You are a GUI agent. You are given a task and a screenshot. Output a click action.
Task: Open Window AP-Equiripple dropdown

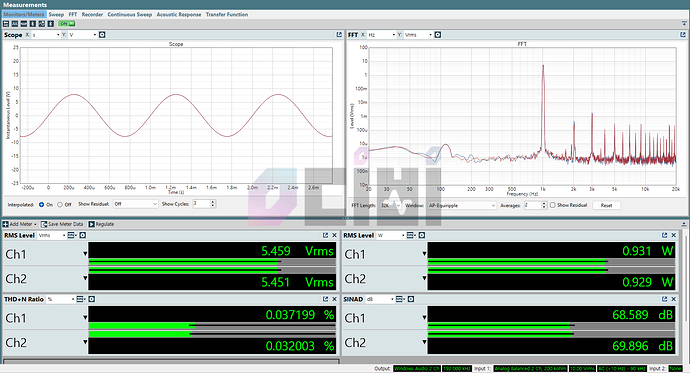[462, 205]
